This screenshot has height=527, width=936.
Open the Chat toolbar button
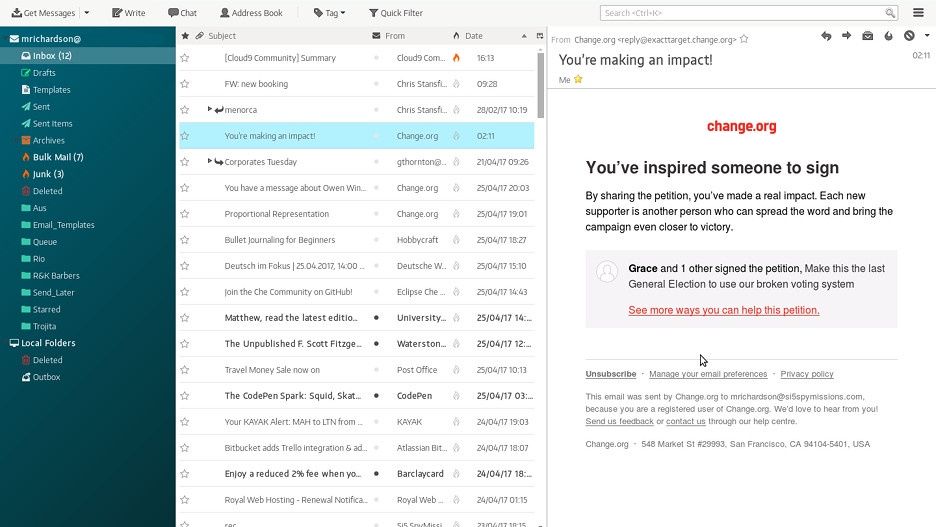pyautogui.click(x=182, y=13)
